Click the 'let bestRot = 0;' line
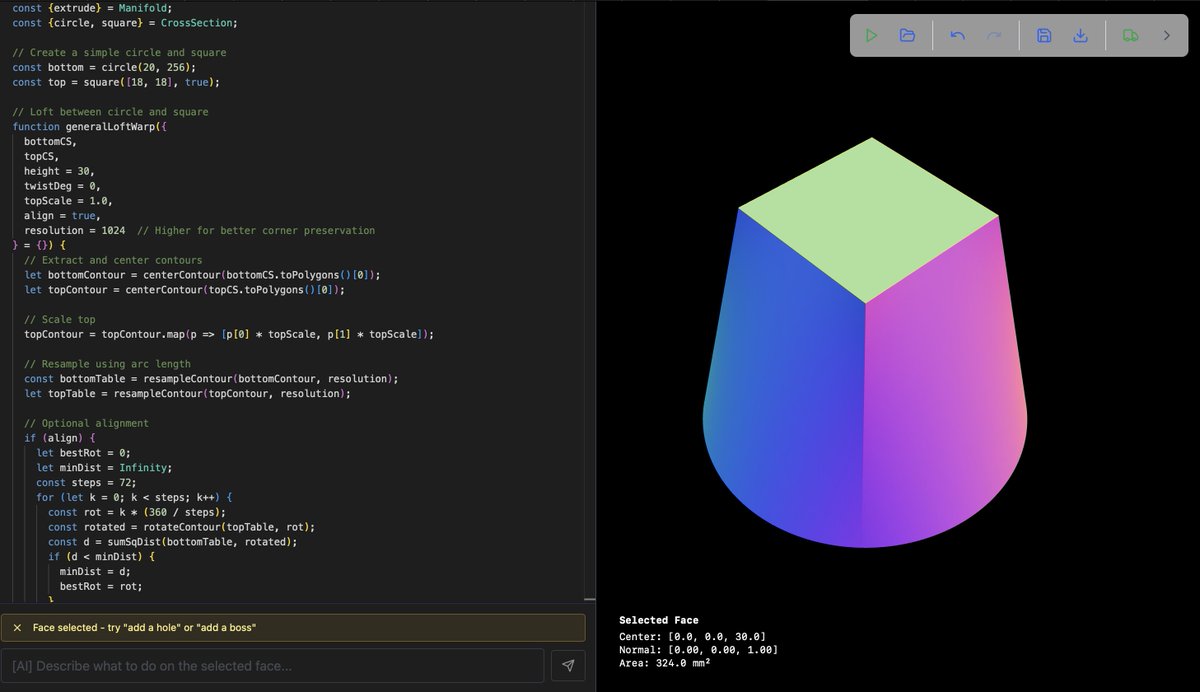 [85, 452]
